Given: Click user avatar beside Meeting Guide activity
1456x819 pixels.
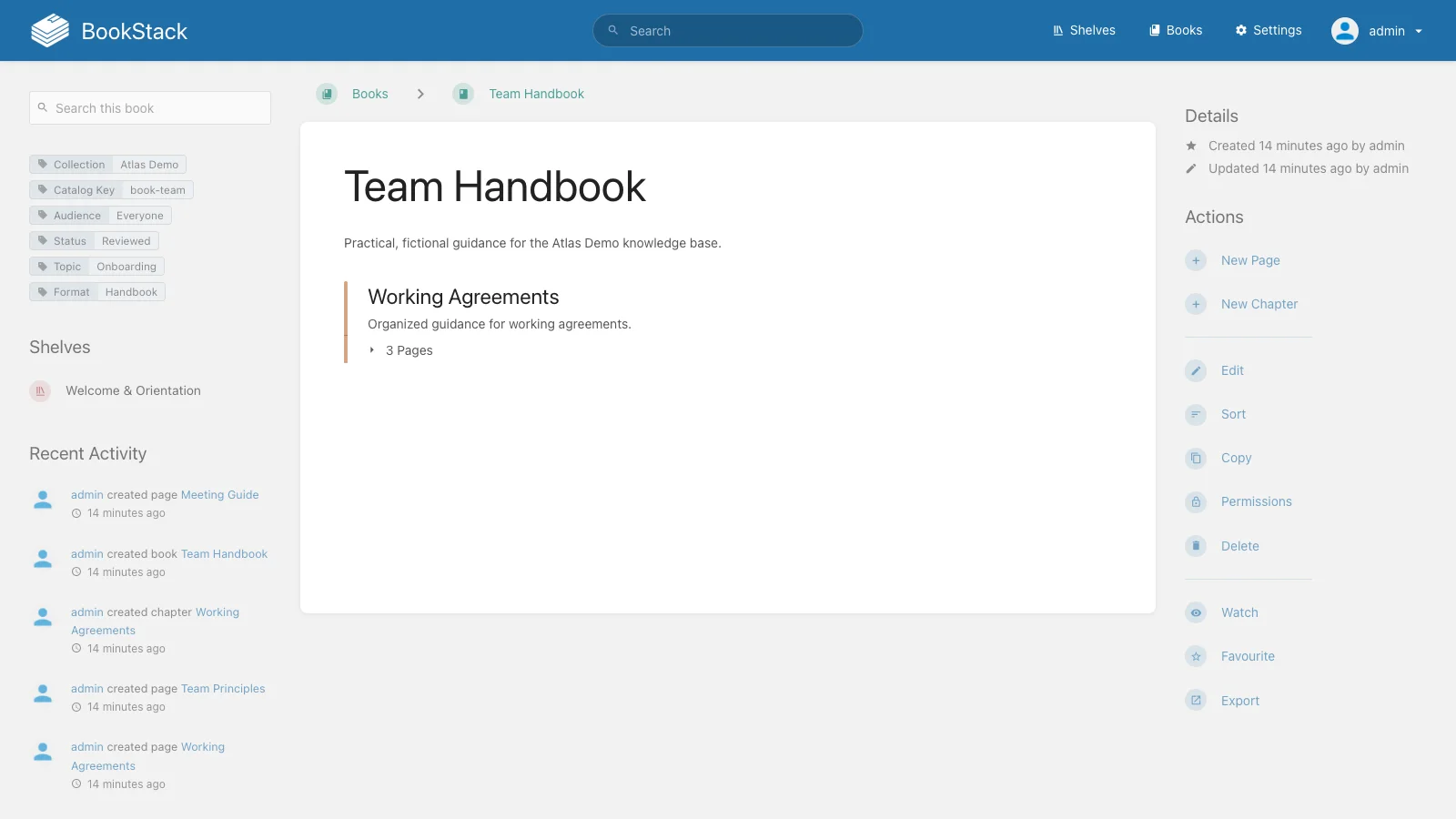Looking at the screenshot, I should pyautogui.click(x=43, y=500).
